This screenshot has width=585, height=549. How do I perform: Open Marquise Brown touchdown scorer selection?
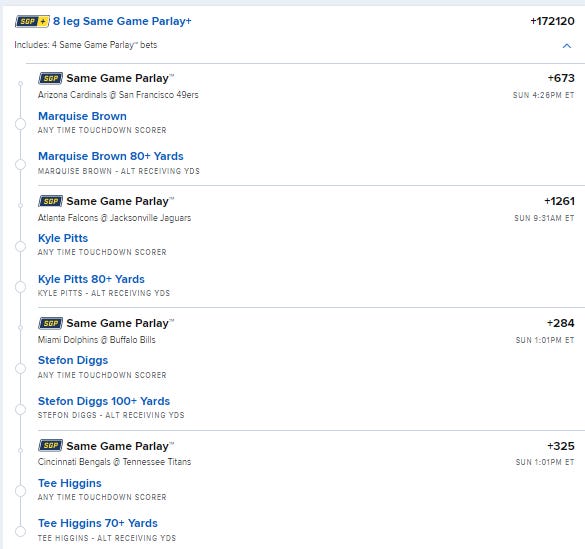click(x=82, y=116)
